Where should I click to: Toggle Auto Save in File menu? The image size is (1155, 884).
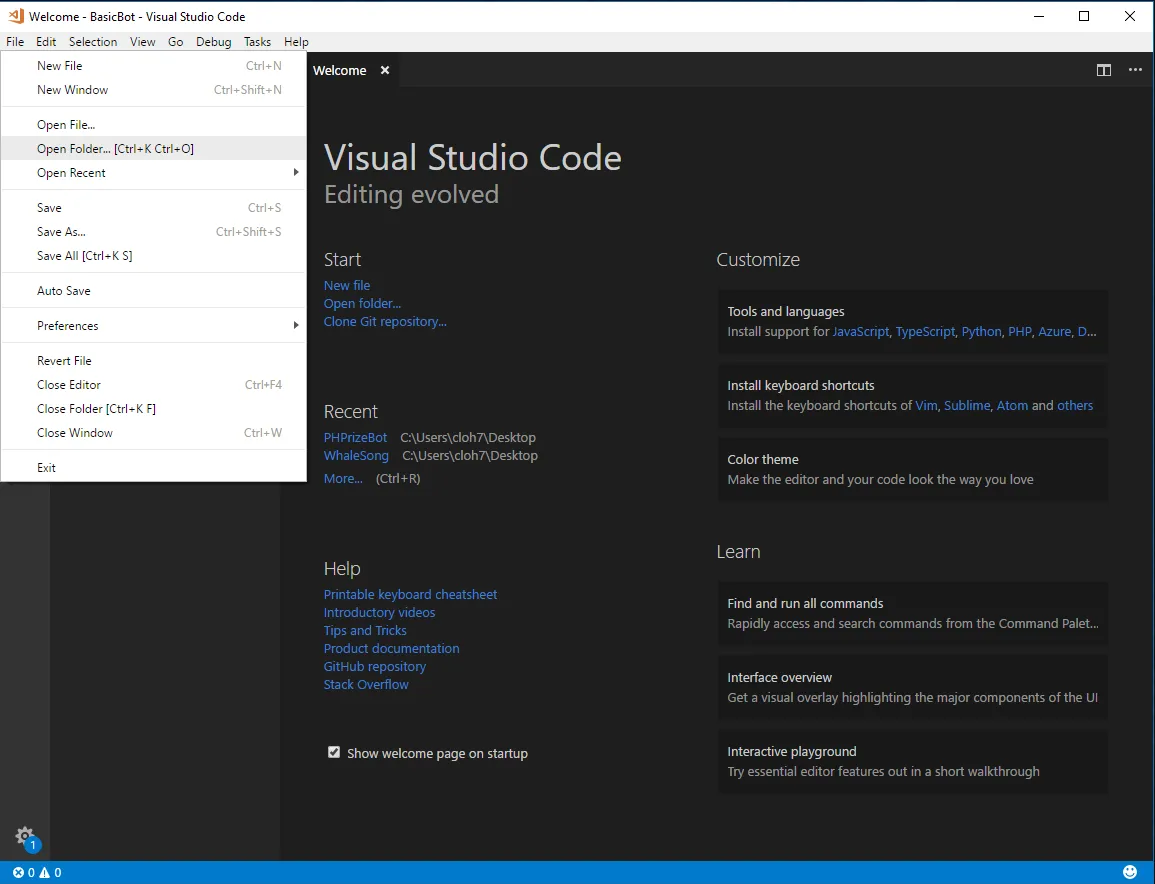pyautogui.click(x=64, y=290)
